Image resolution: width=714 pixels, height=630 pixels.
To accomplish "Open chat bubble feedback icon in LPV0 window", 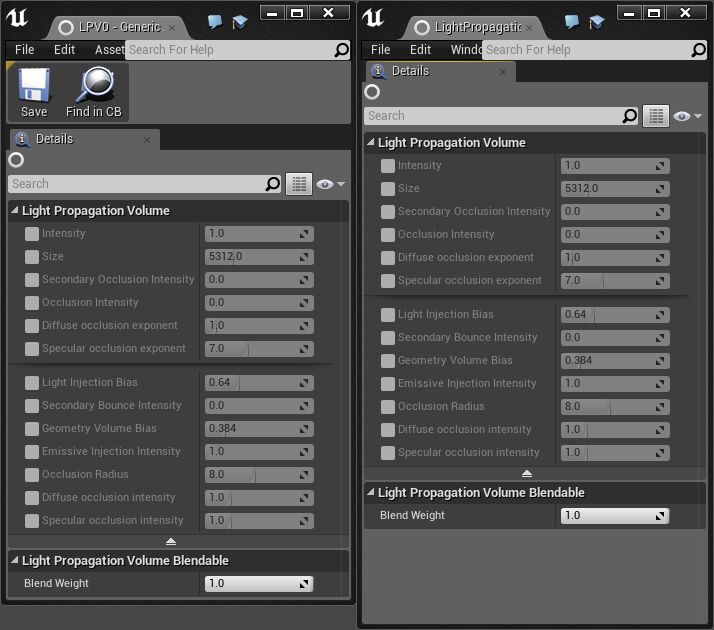I will [x=214, y=21].
